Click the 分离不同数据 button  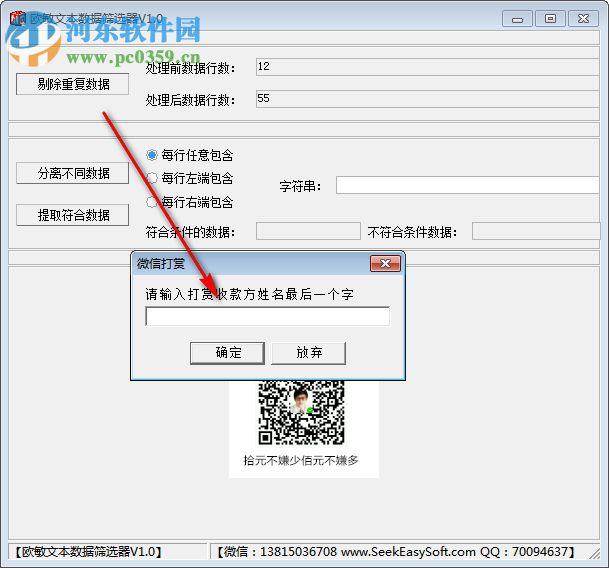pos(72,173)
